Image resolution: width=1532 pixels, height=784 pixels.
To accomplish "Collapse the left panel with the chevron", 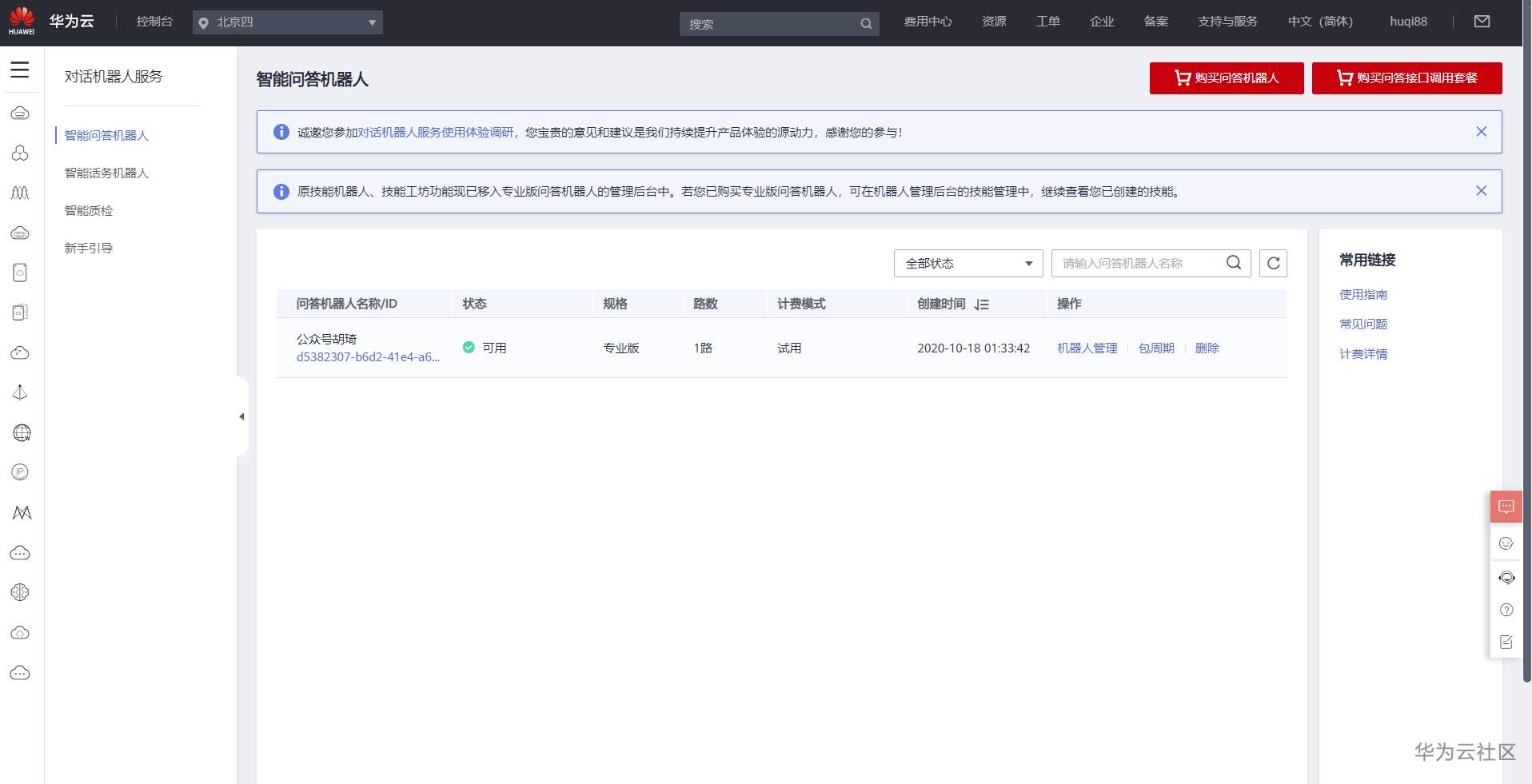I will (241, 416).
